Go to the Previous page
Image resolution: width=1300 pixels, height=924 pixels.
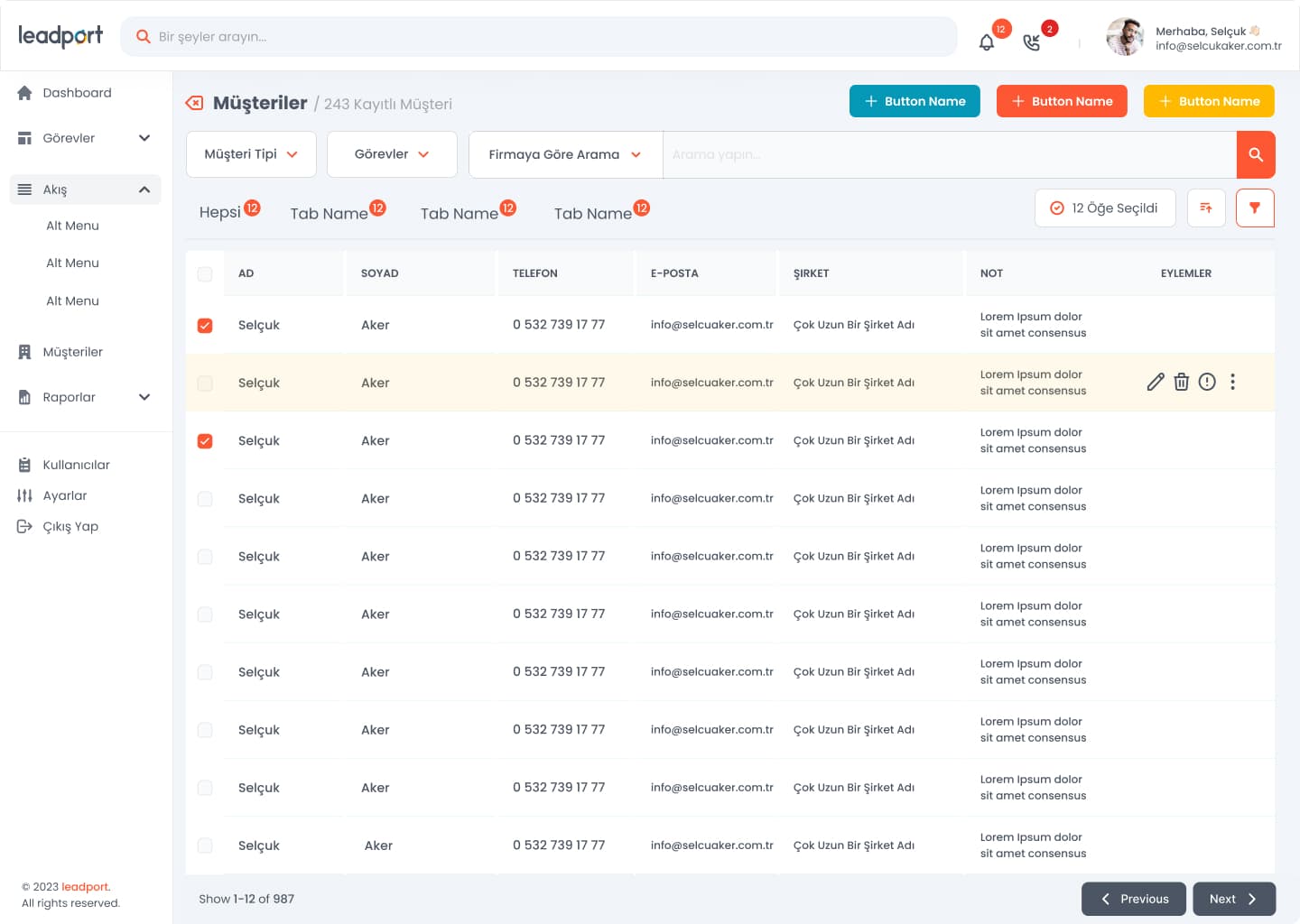(x=1134, y=899)
